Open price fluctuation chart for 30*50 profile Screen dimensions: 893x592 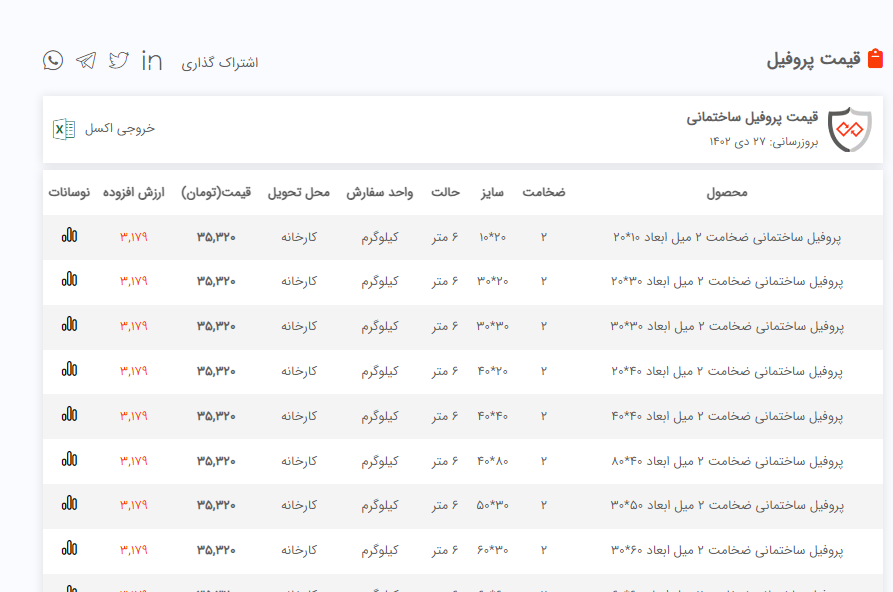(69, 505)
